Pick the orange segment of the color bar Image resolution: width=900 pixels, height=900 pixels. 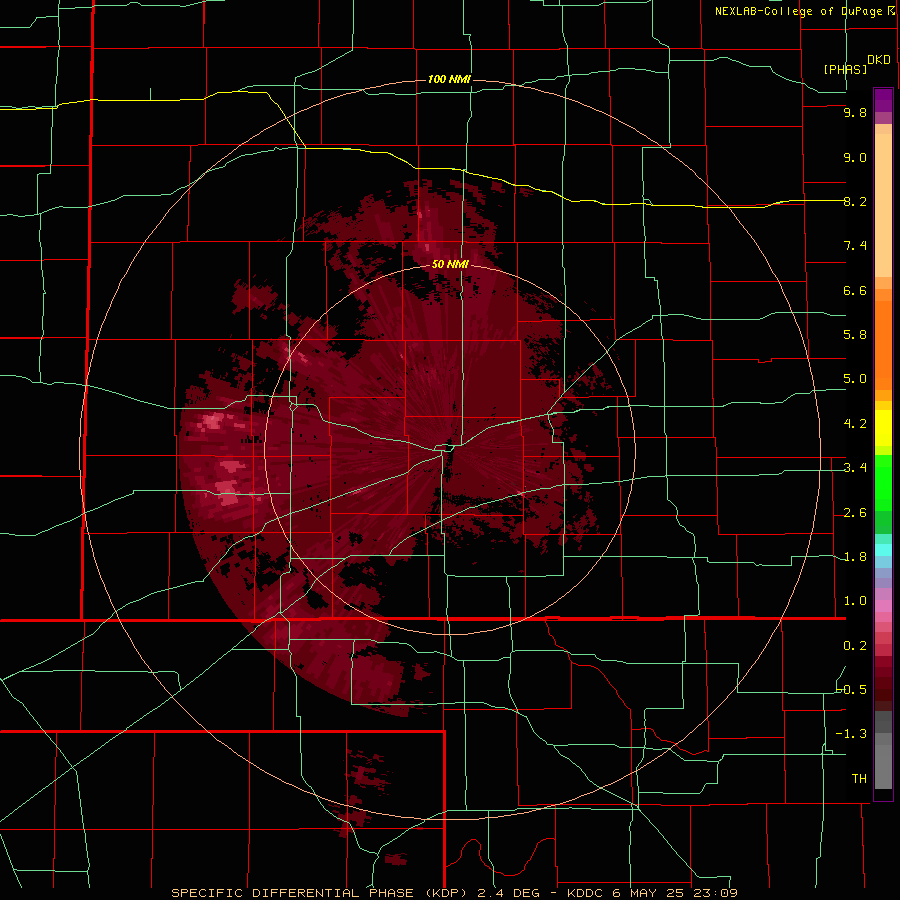click(883, 346)
